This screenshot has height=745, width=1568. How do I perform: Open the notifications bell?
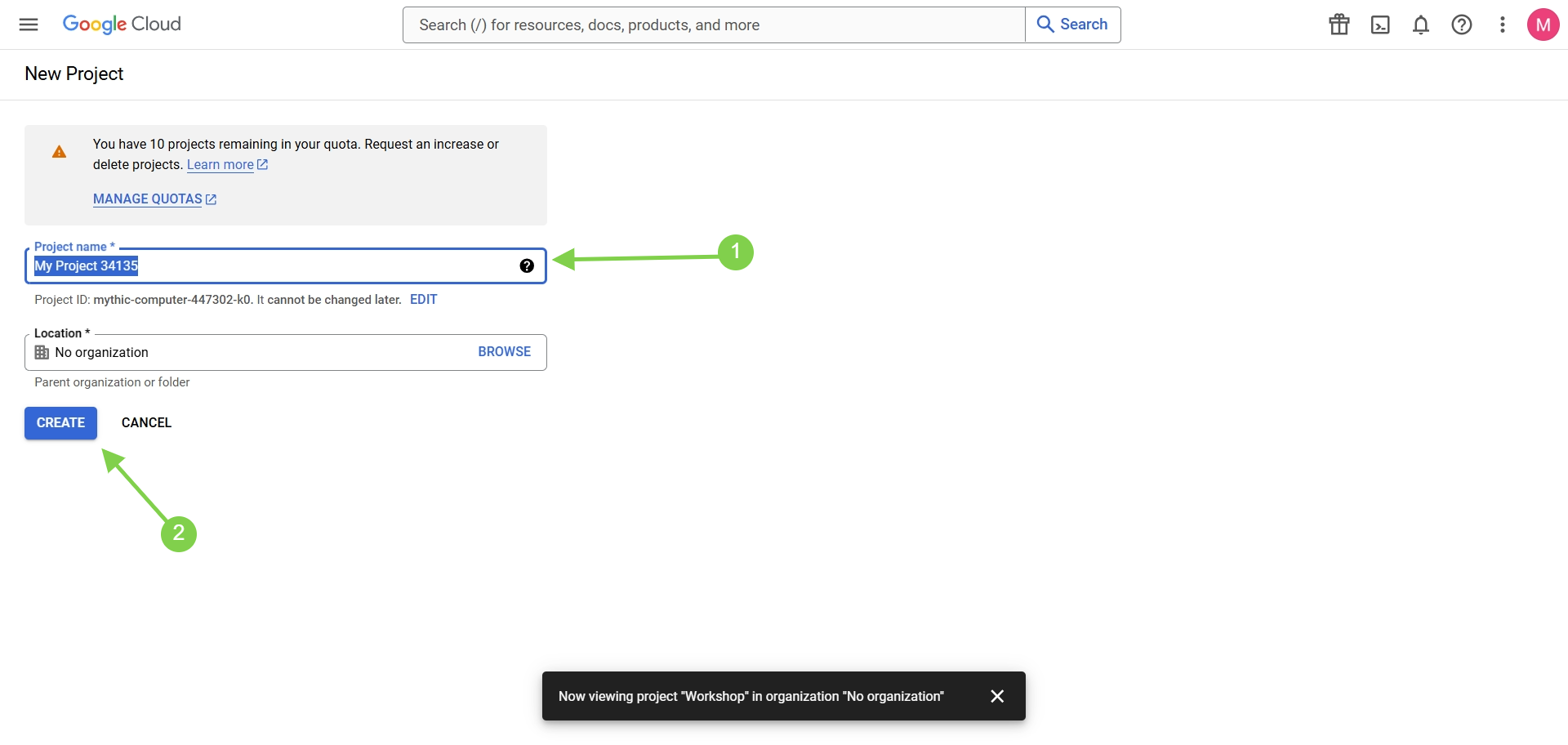(1421, 25)
